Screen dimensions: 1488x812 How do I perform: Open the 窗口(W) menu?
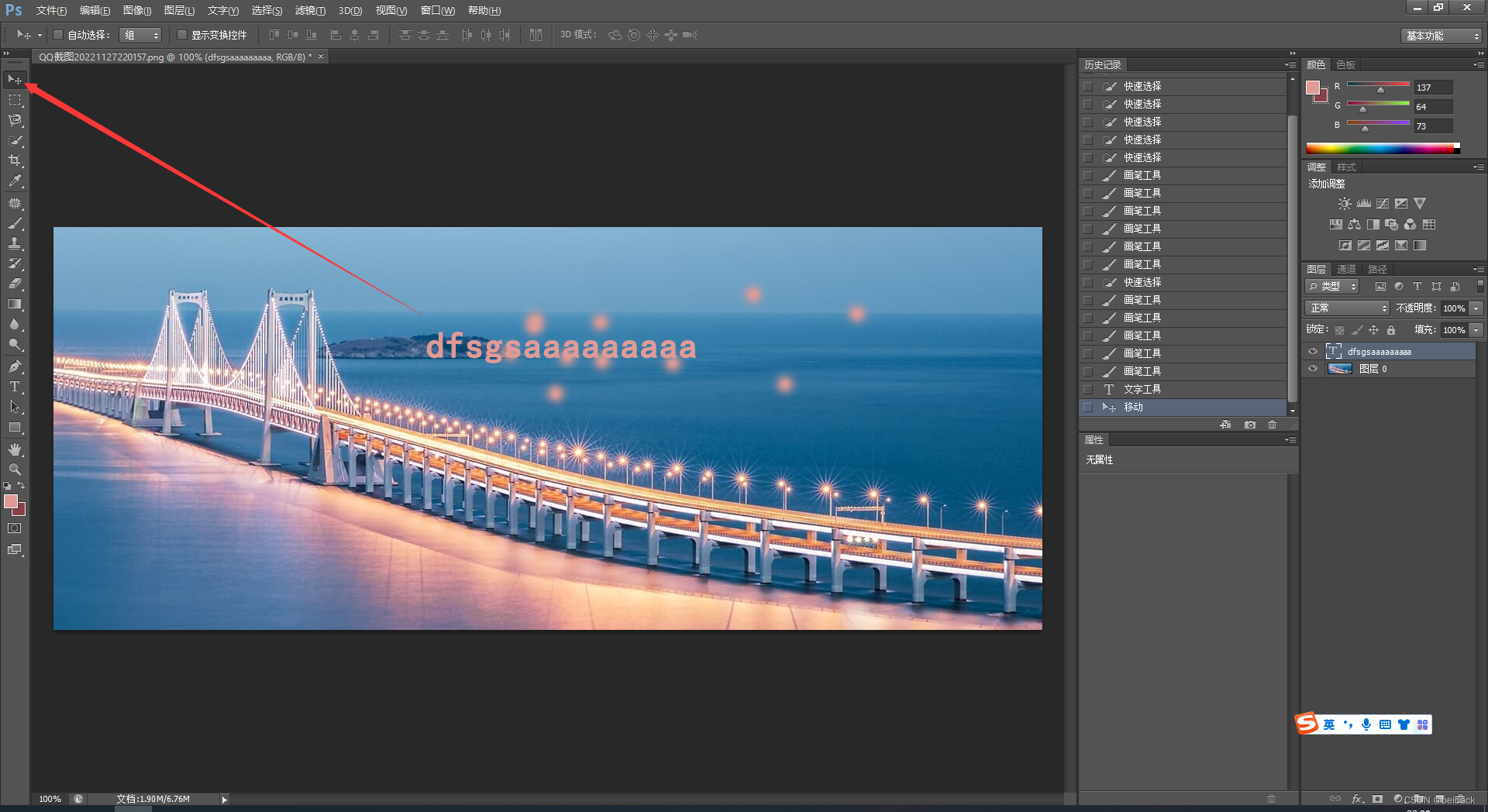[438, 11]
